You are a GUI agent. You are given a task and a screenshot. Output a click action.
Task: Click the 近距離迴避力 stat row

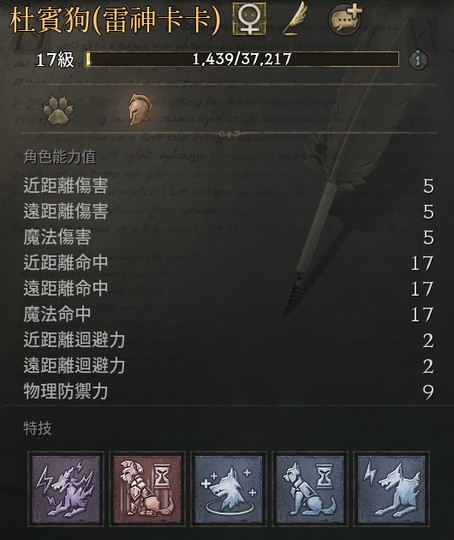pos(229,340)
